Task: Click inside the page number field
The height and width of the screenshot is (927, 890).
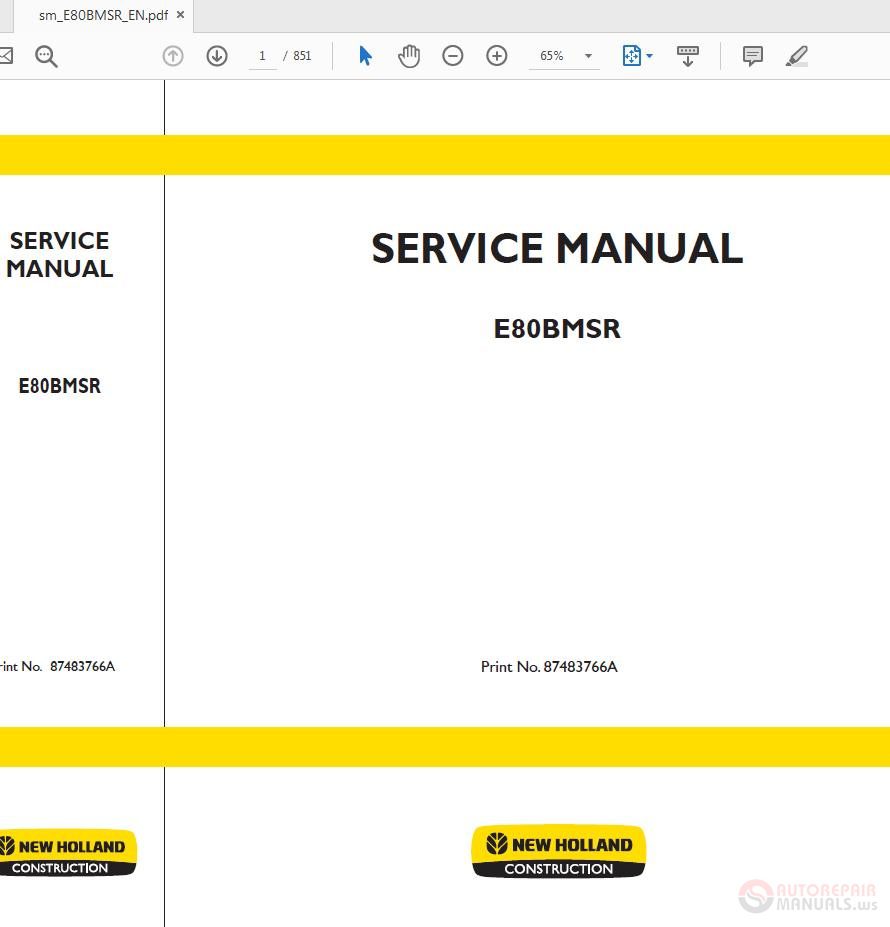Action: pos(262,55)
